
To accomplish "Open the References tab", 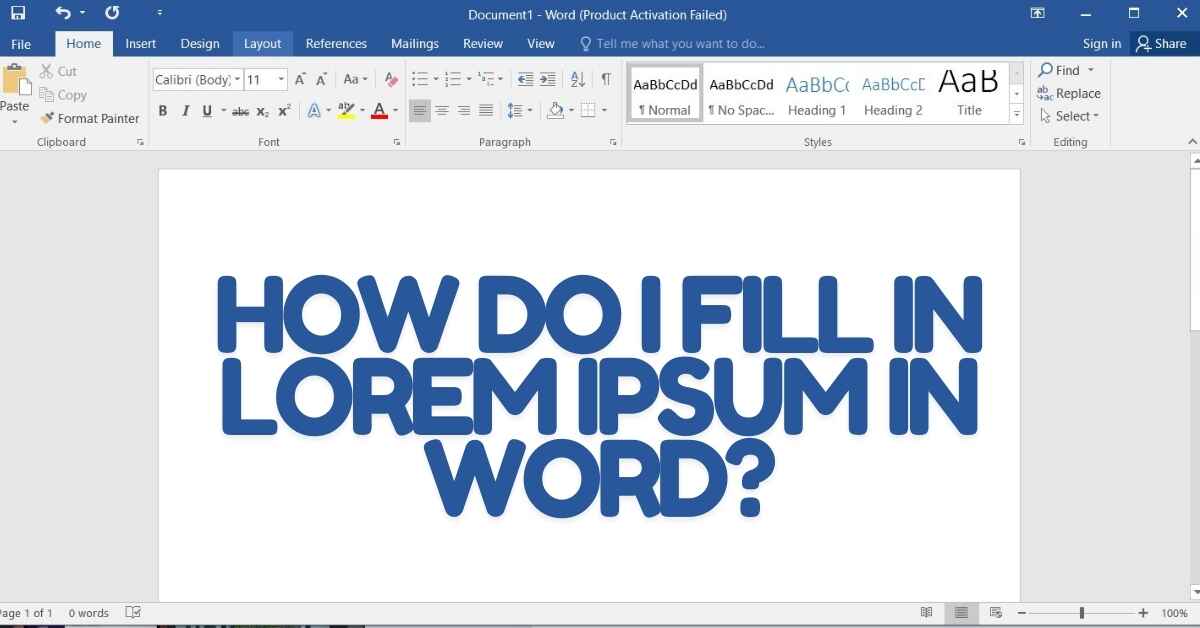I will click(x=336, y=44).
